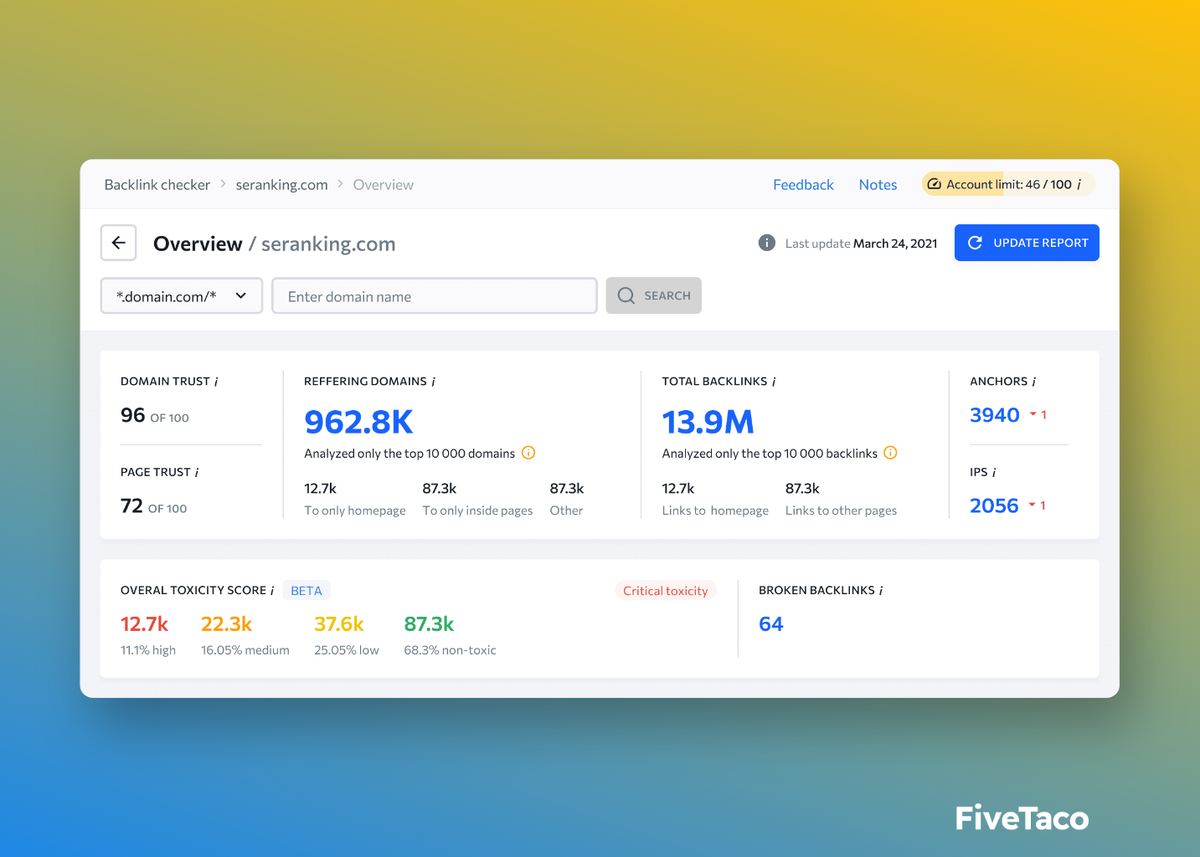Click the Search button
Viewport: 1200px width, 857px height.
click(x=654, y=296)
